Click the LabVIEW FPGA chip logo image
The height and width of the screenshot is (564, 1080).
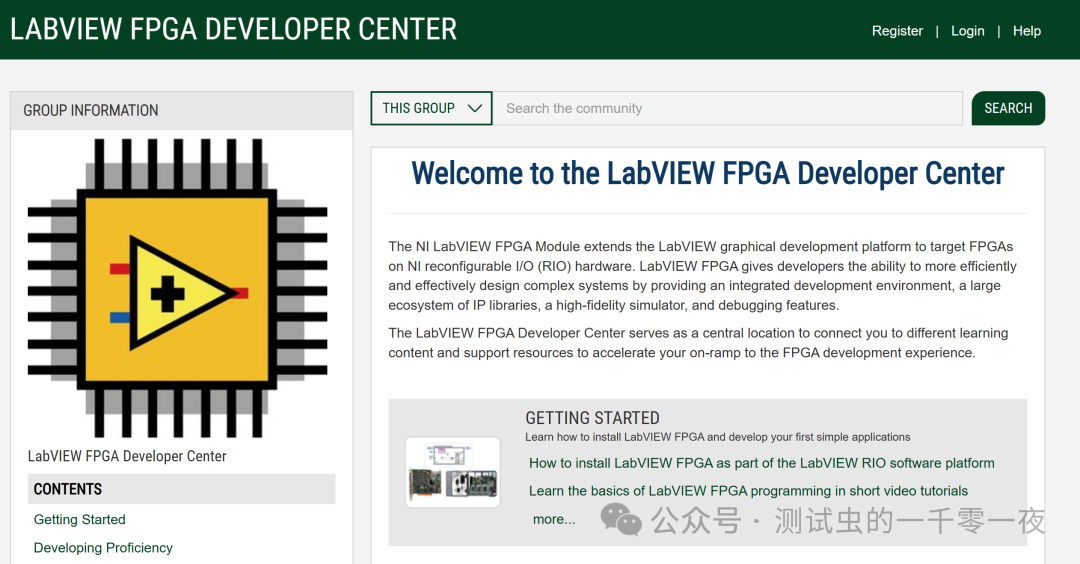coord(177,288)
